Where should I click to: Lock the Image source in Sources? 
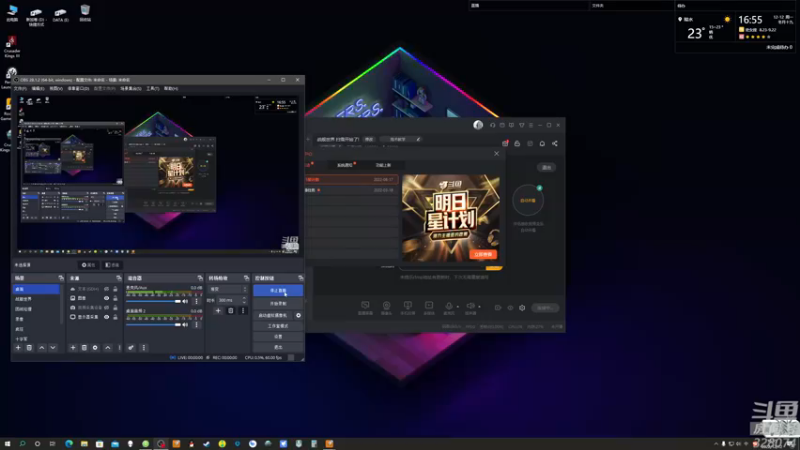pyautogui.click(x=115, y=298)
